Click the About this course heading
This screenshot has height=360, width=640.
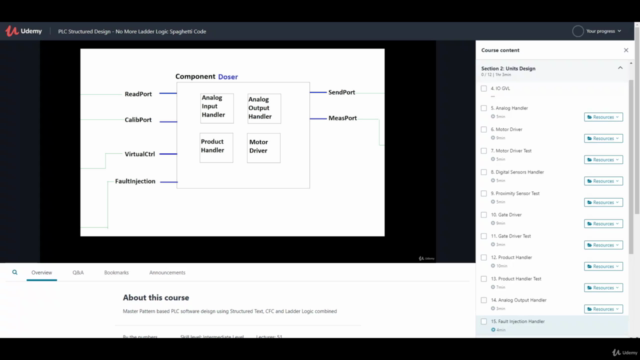[x=156, y=298]
